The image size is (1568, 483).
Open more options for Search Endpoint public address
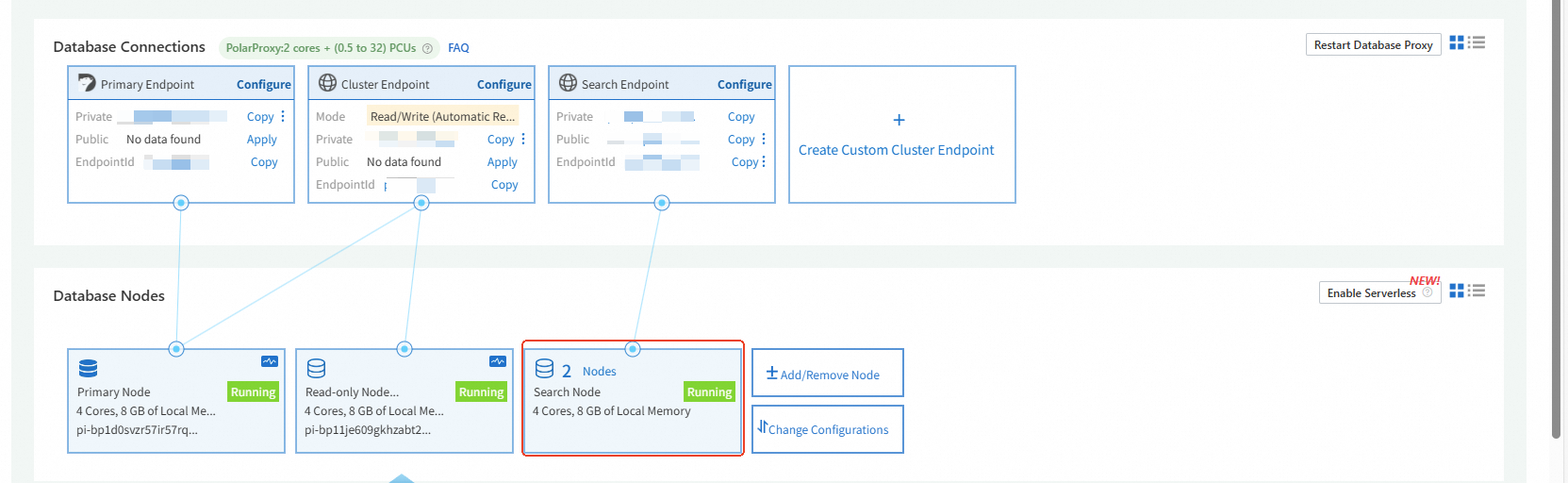tap(764, 139)
